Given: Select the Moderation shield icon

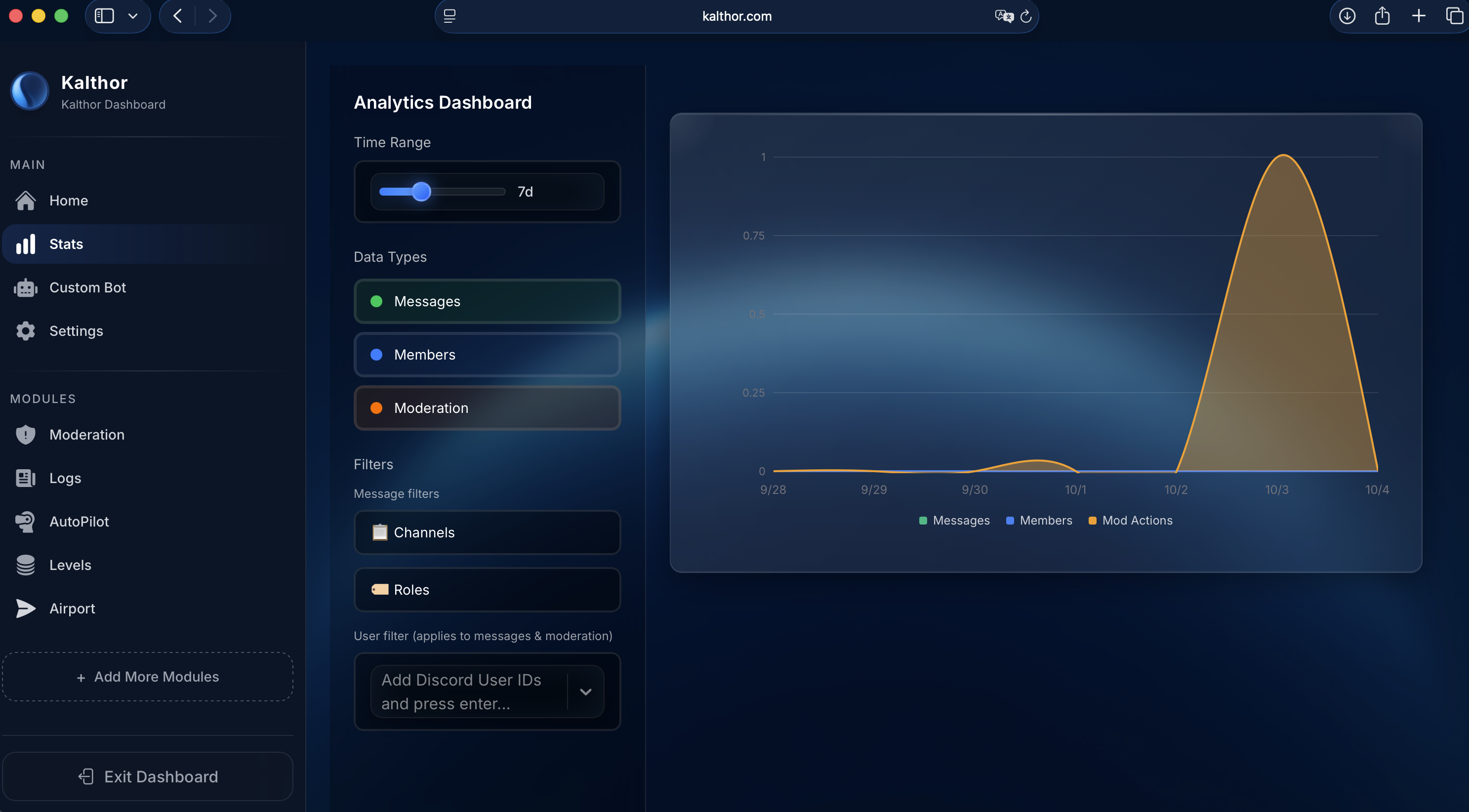Looking at the screenshot, I should coord(25,434).
